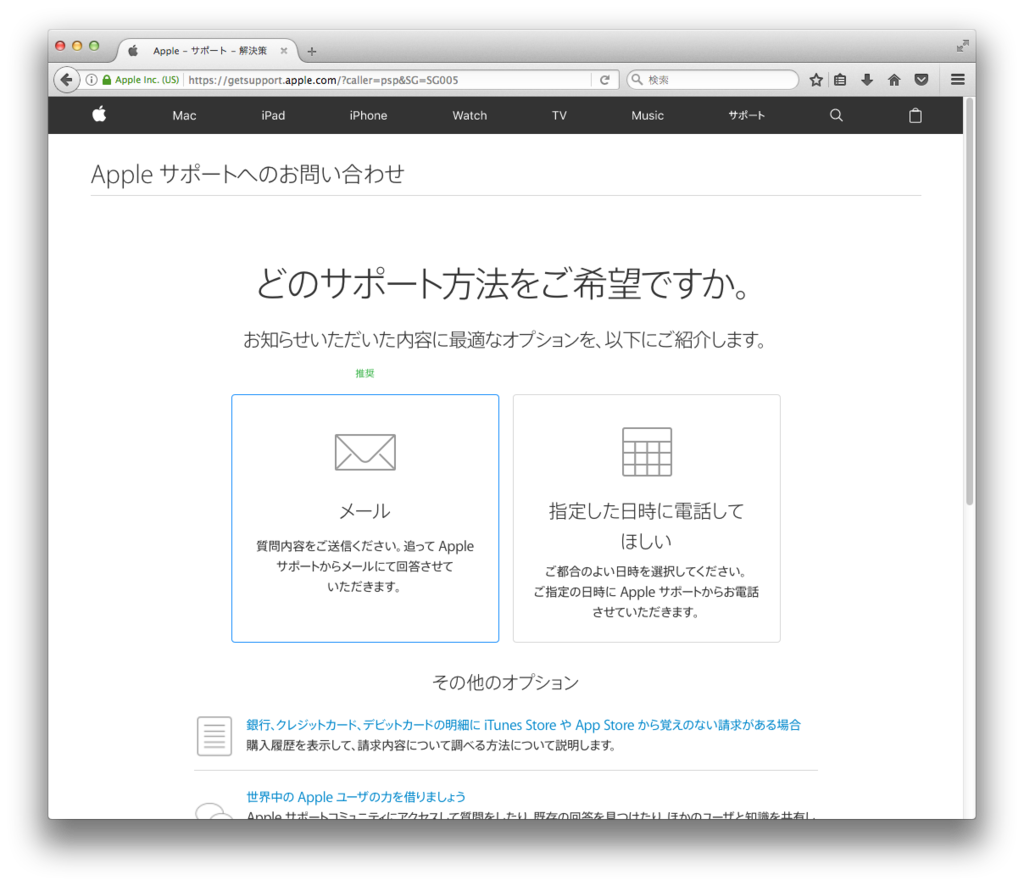Go to home page via house icon

point(894,80)
